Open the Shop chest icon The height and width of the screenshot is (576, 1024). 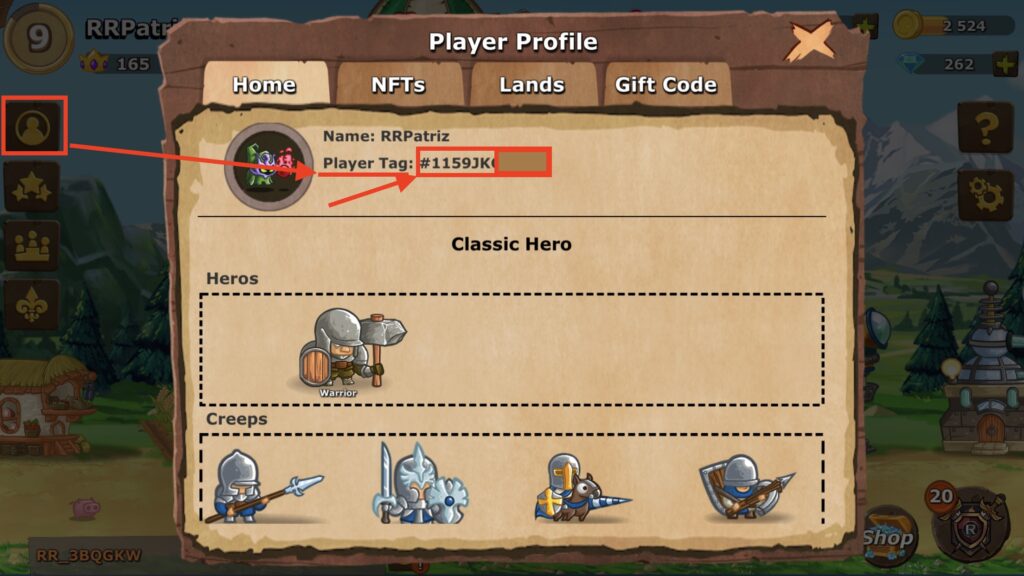[x=888, y=536]
